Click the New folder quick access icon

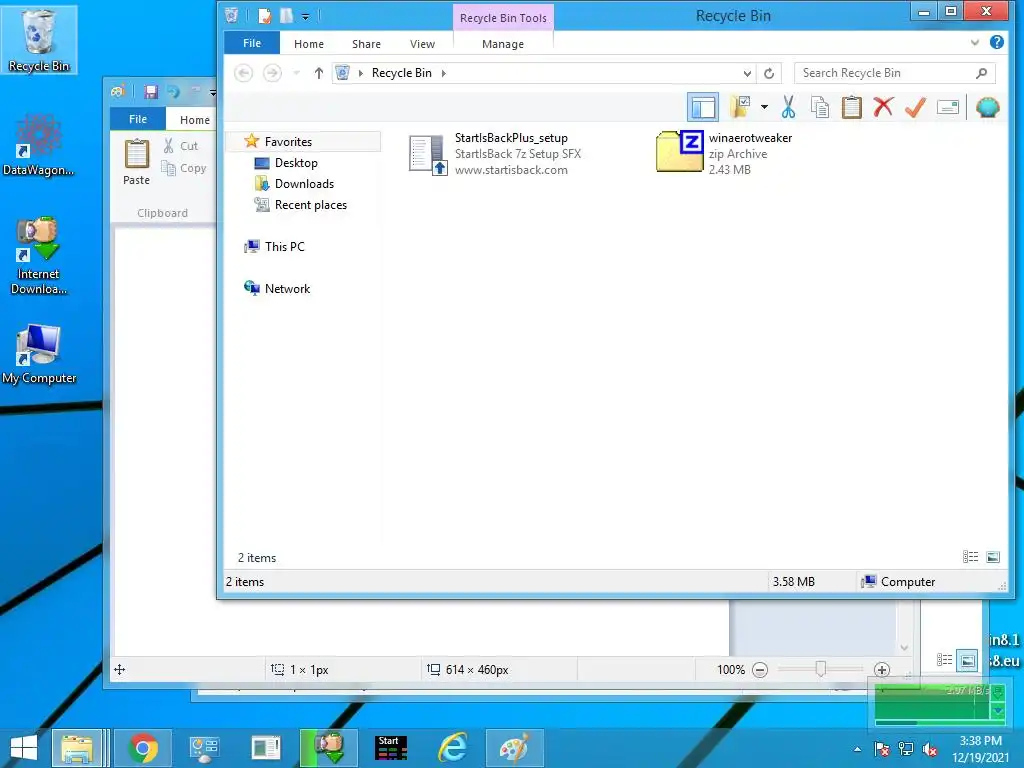tap(287, 16)
